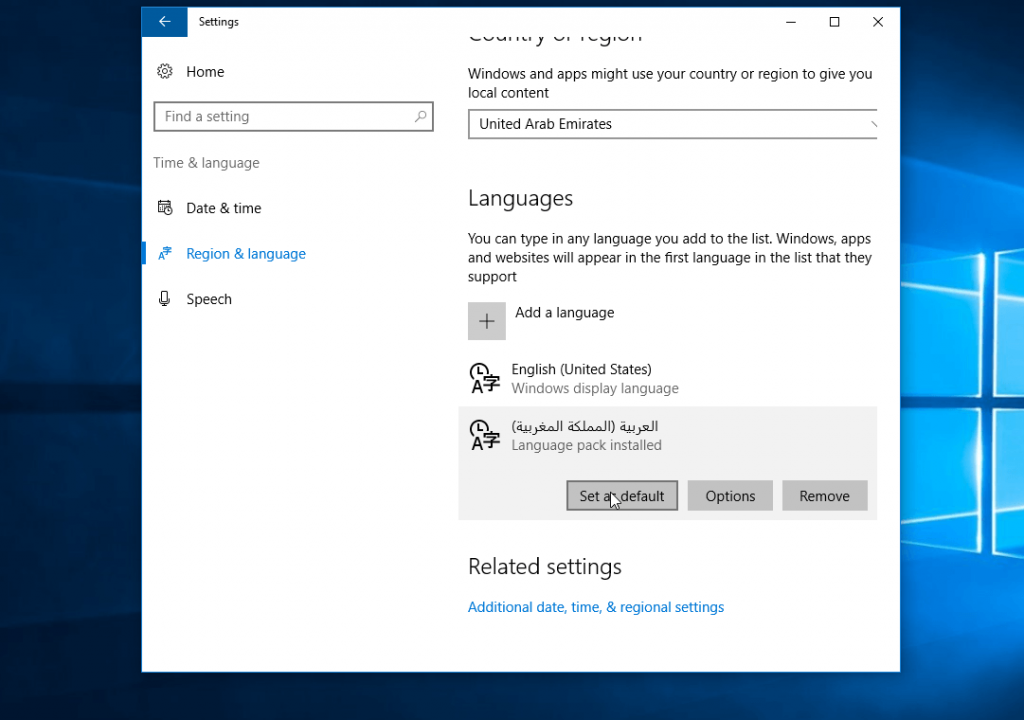Click the Date & time calendar icon
The image size is (1024, 720).
tap(165, 208)
